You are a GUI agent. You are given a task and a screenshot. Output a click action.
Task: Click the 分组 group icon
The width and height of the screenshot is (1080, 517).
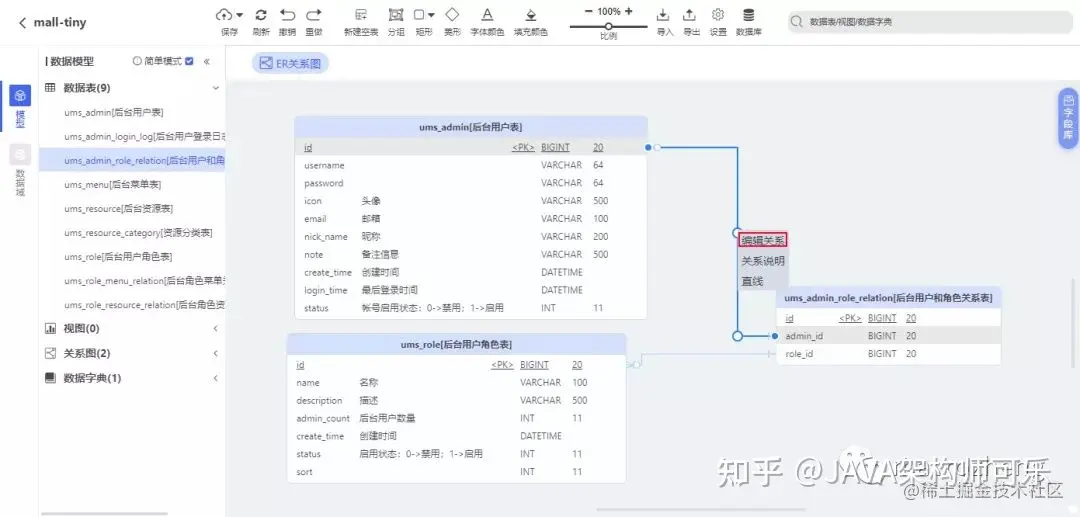pos(396,14)
